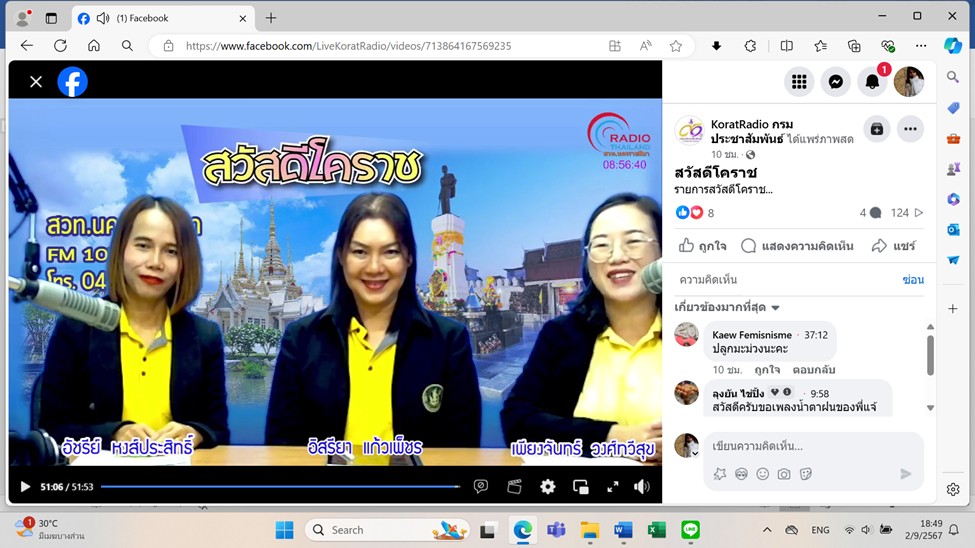This screenshot has height=548, width=975.
Task: Click the KoratRadio page avatar
Action: click(690, 130)
